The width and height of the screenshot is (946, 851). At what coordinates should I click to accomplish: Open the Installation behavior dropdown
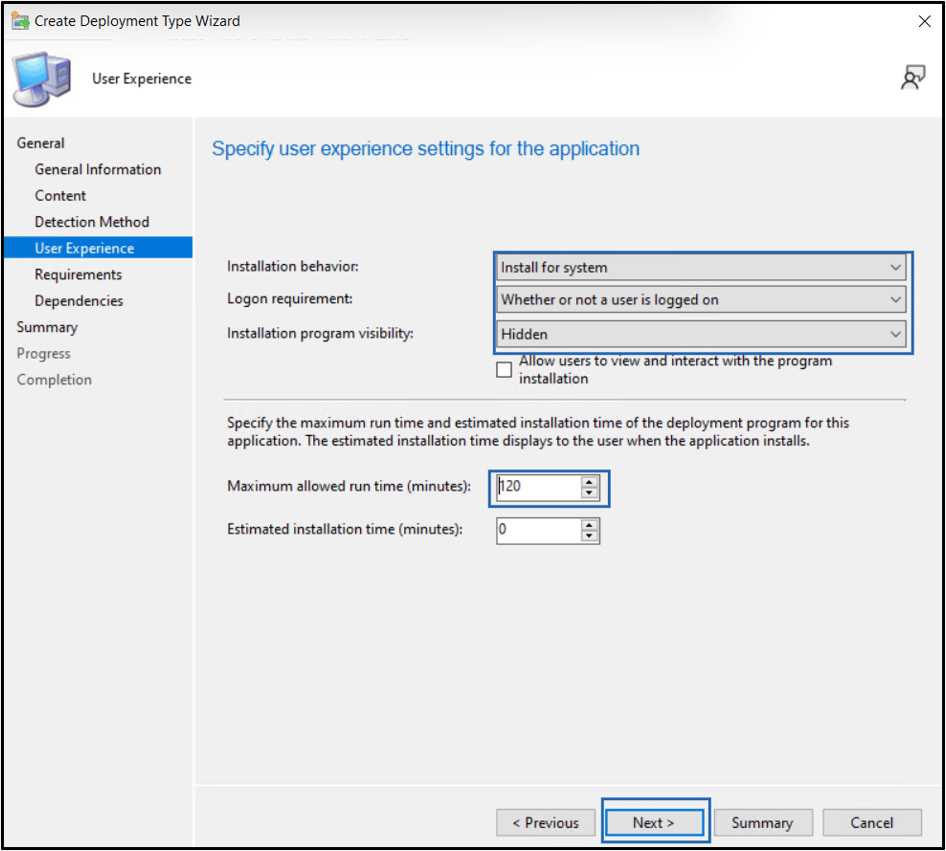pyautogui.click(x=700, y=267)
